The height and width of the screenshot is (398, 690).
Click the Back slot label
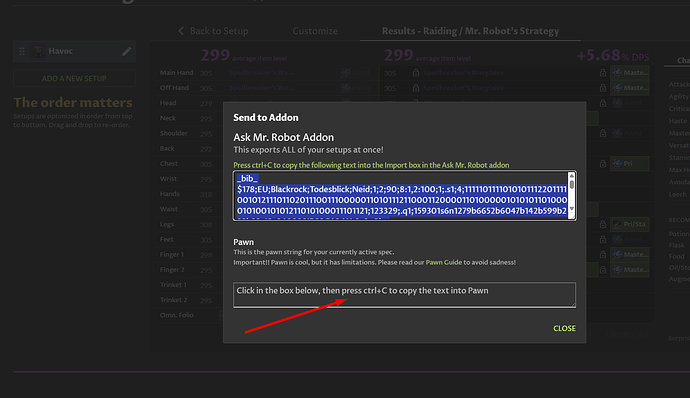[167, 148]
